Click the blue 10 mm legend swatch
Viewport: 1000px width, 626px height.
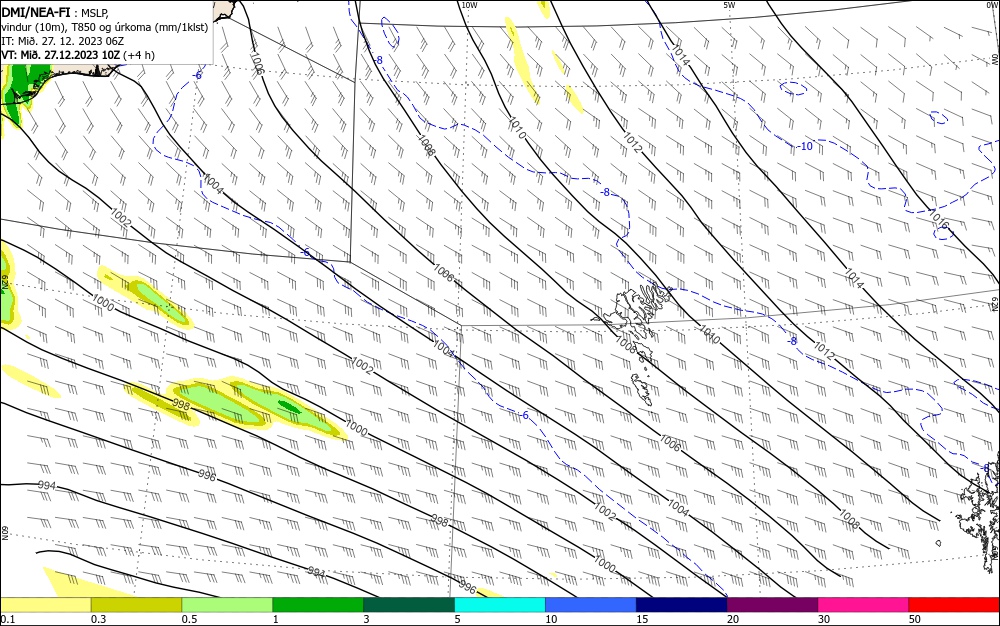pos(591,605)
